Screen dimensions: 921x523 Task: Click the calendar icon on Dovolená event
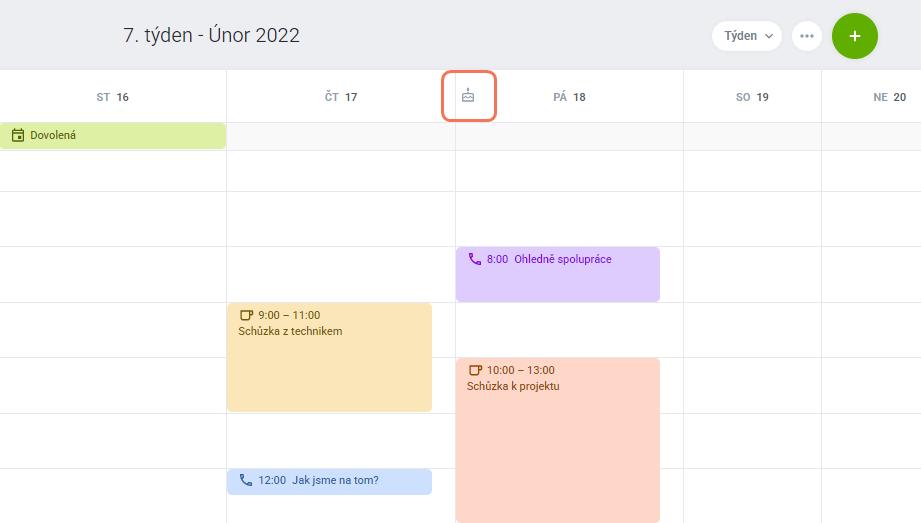pyautogui.click(x=18, y=135)
